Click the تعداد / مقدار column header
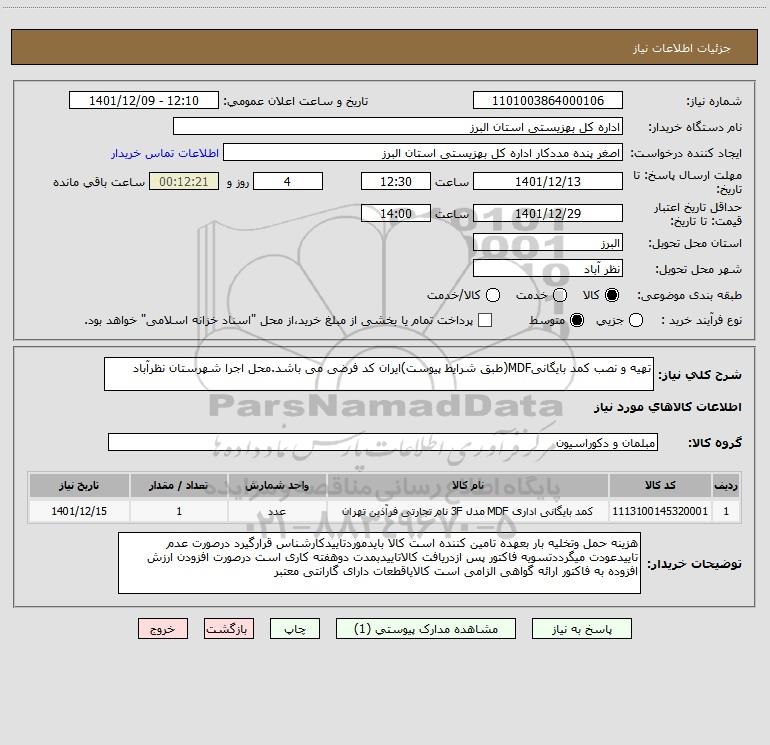770x745 pixels. 179,485
